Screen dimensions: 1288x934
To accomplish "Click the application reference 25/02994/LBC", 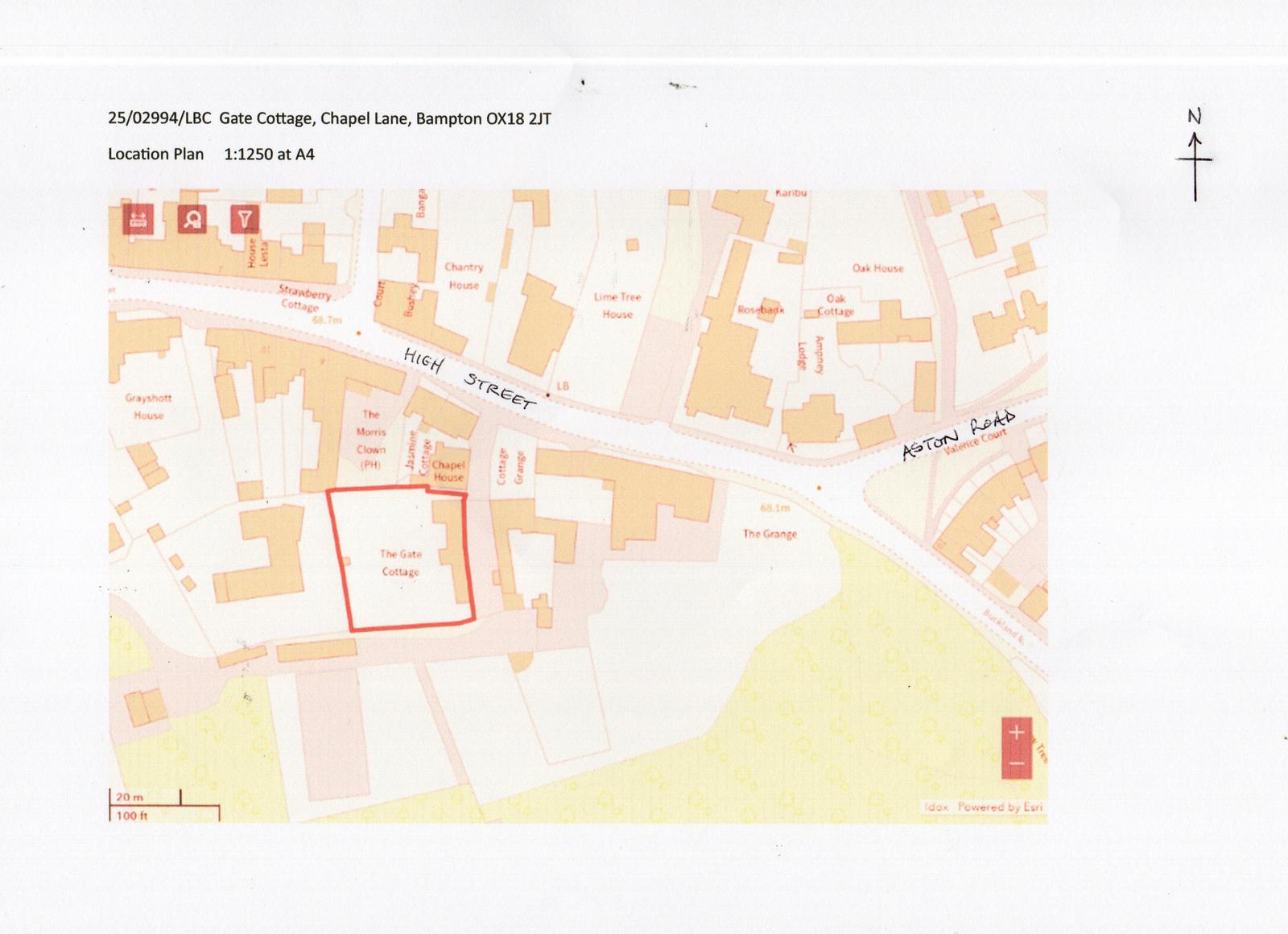I will 159,118.
